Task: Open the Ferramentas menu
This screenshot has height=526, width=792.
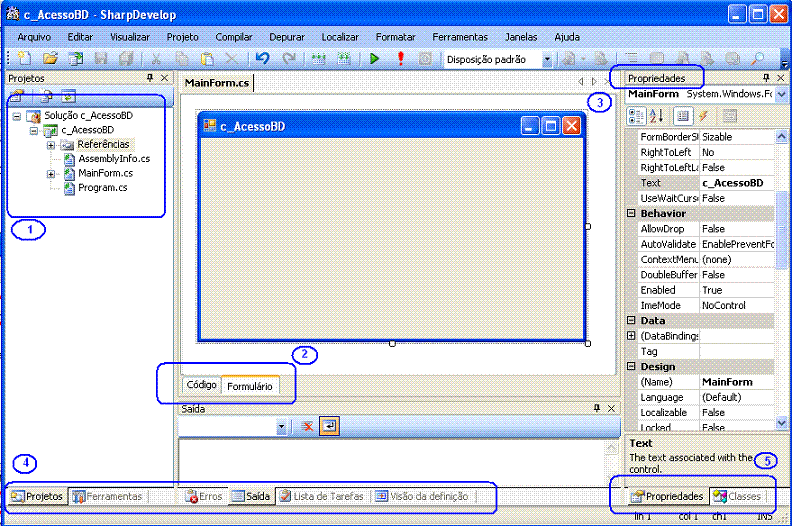Action: coord(460,37)
